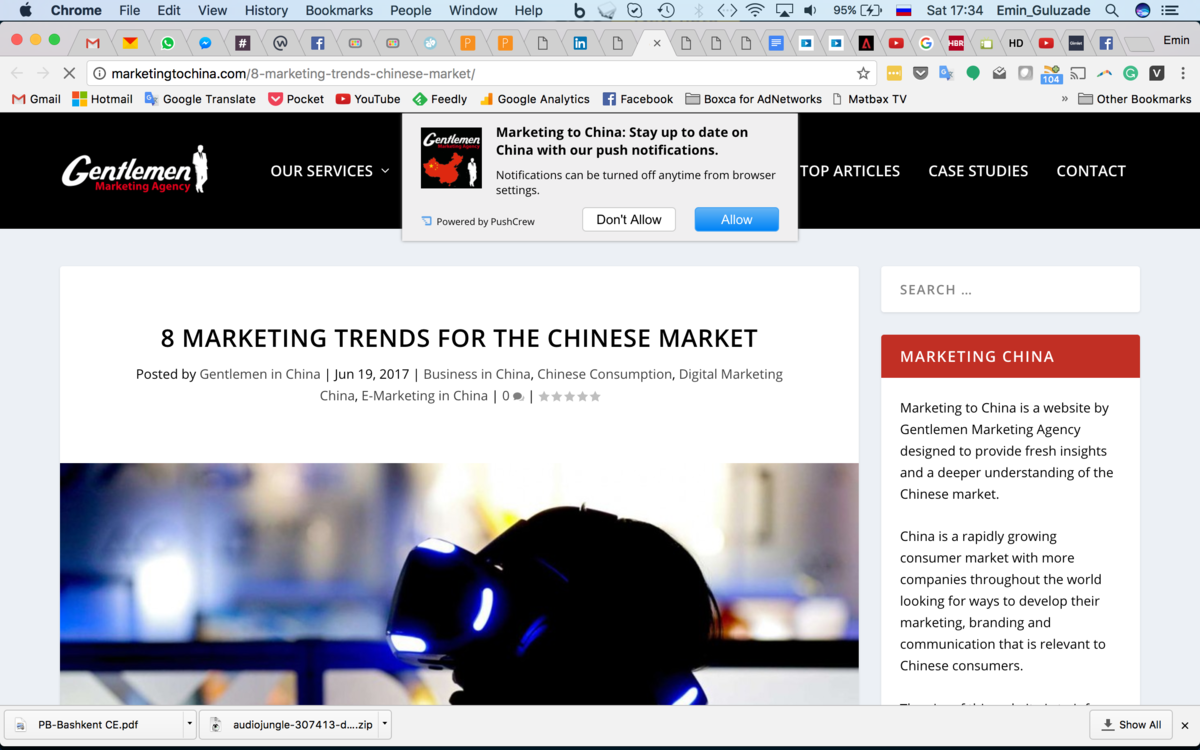The image size is (1200, 750).
Task: Open the Mətbəx TV bookmark
Action: click(x=869, y=99)
